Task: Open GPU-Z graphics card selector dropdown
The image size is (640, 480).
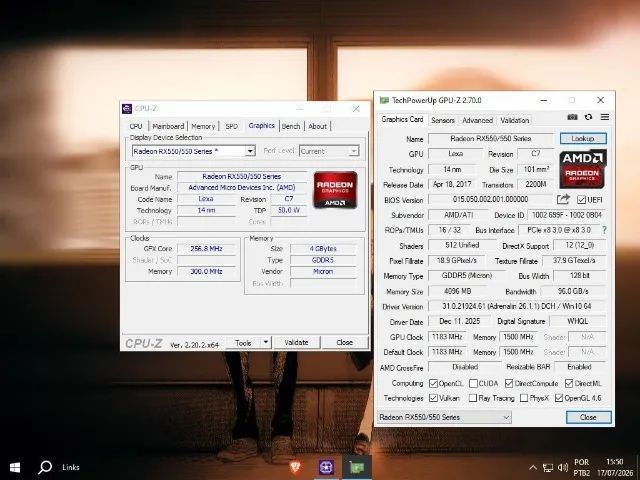Action: (x=444, y=417)
